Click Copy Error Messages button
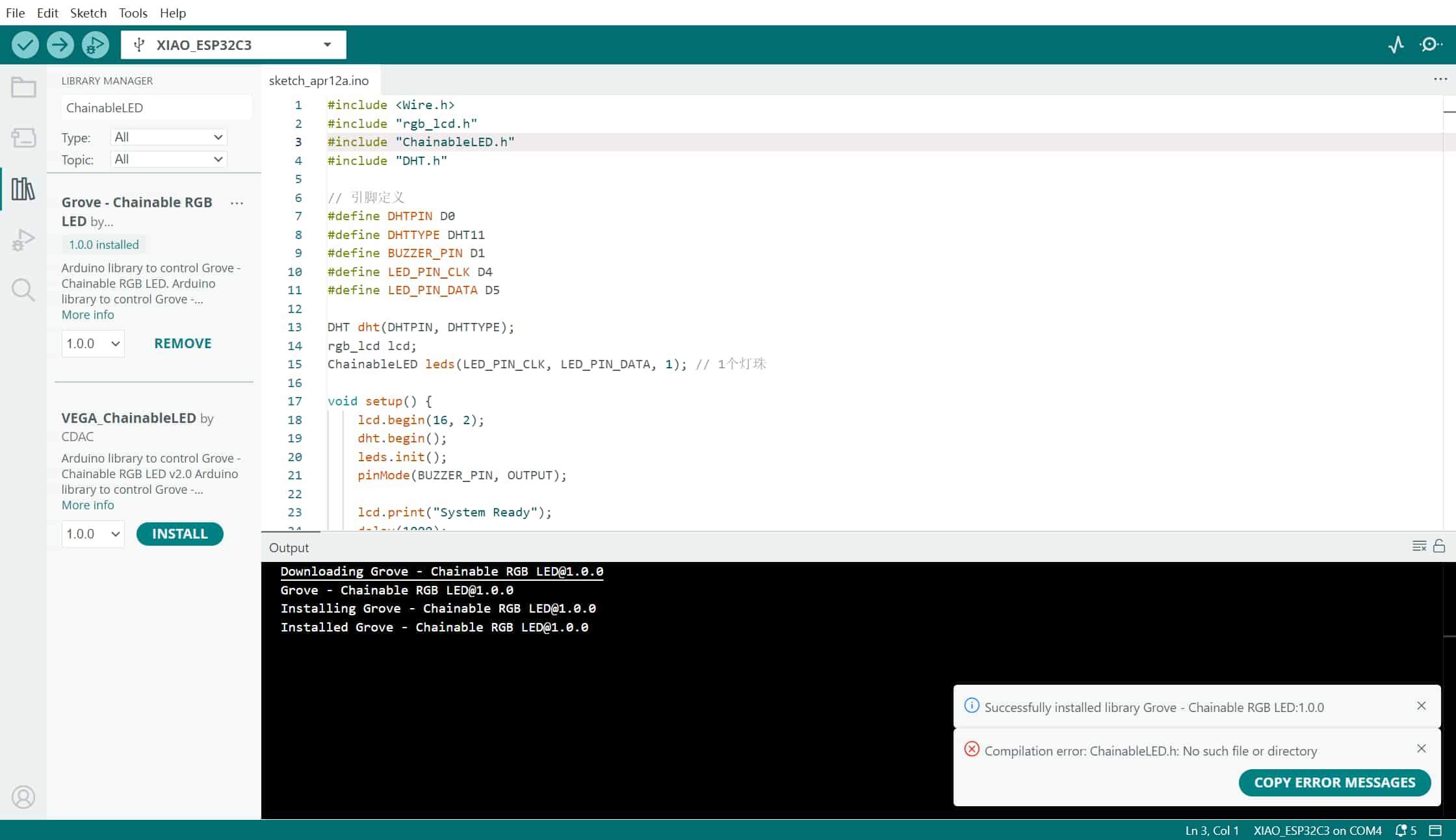 click(x=1334, y=783)
